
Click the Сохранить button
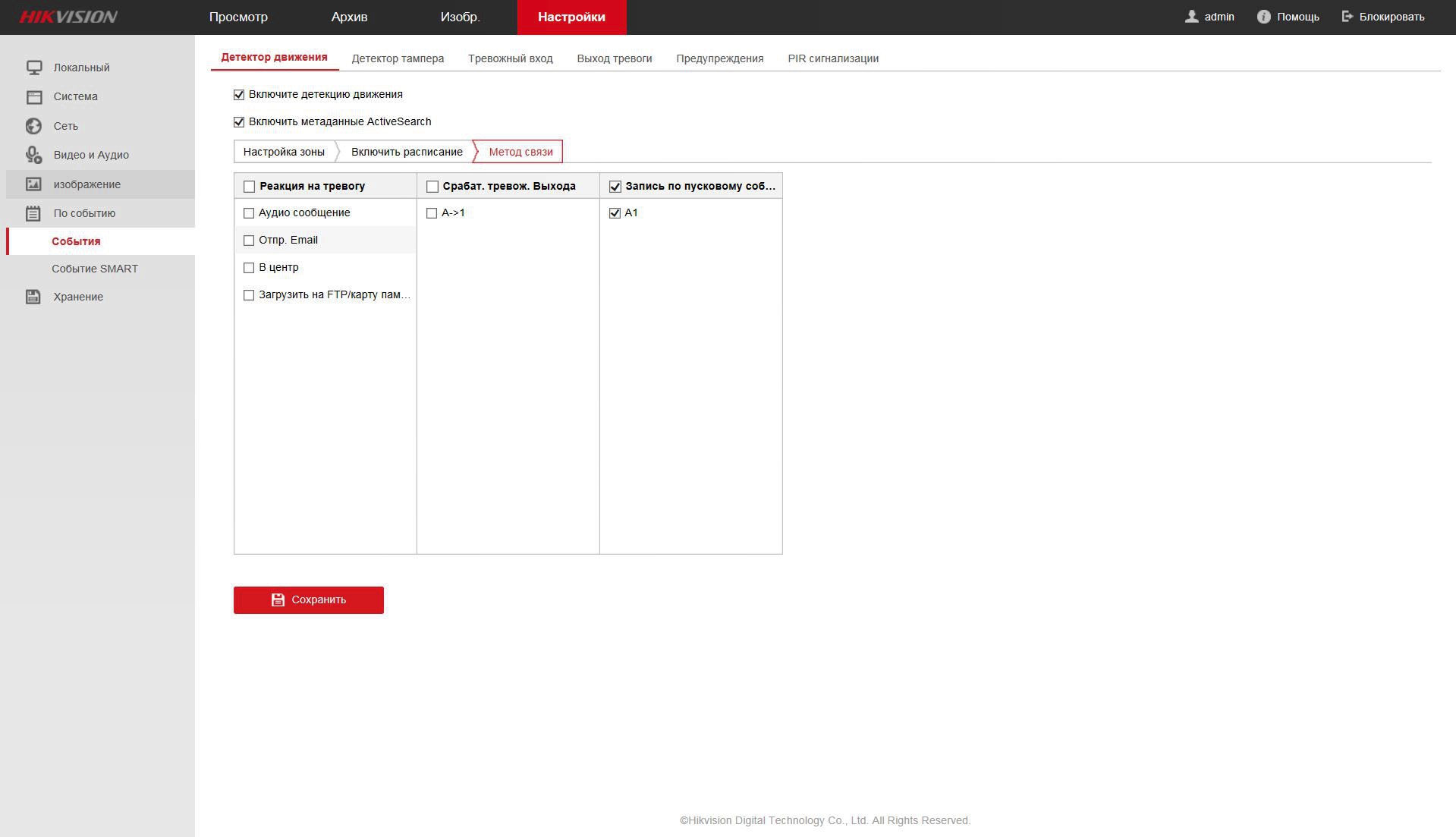point(309,600)
